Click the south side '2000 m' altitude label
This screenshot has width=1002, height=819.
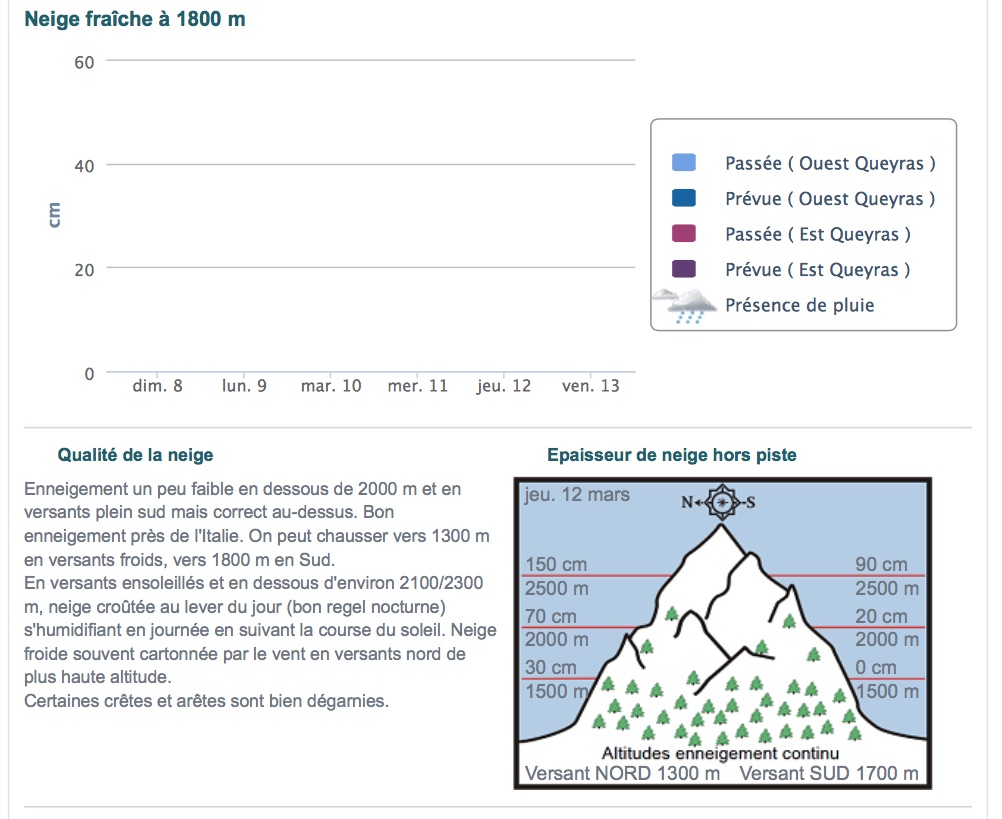click(x=887, y=639)
